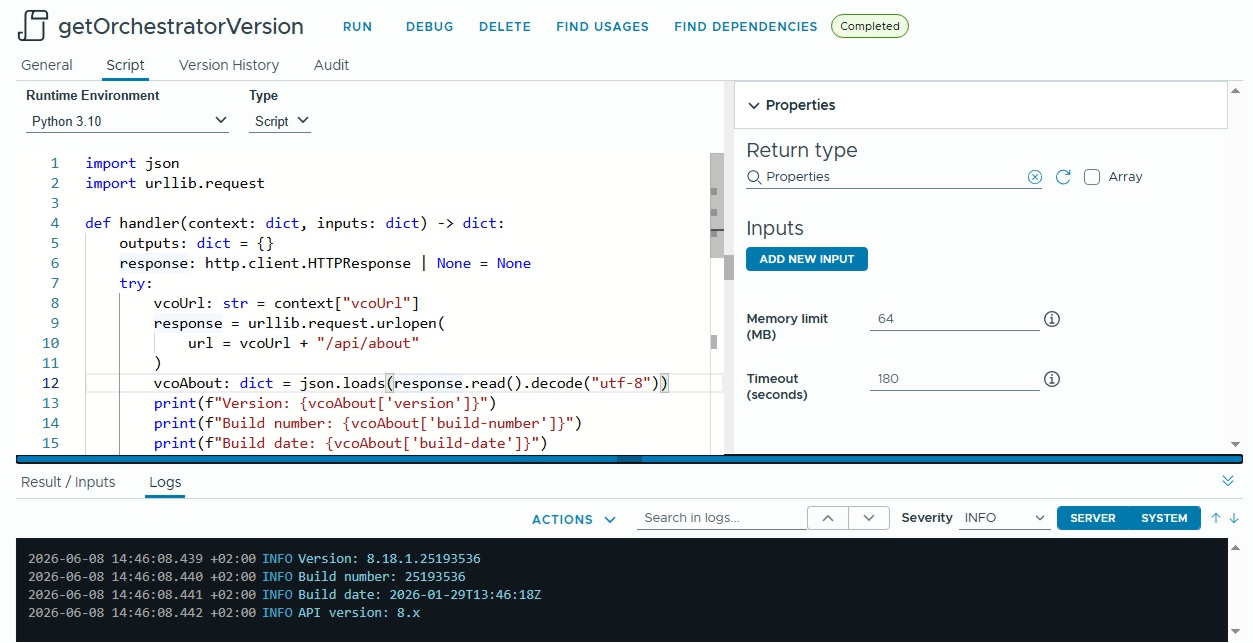1253x643 pixels.
Task: Go to previous log search match
Action: coord(828,518)
